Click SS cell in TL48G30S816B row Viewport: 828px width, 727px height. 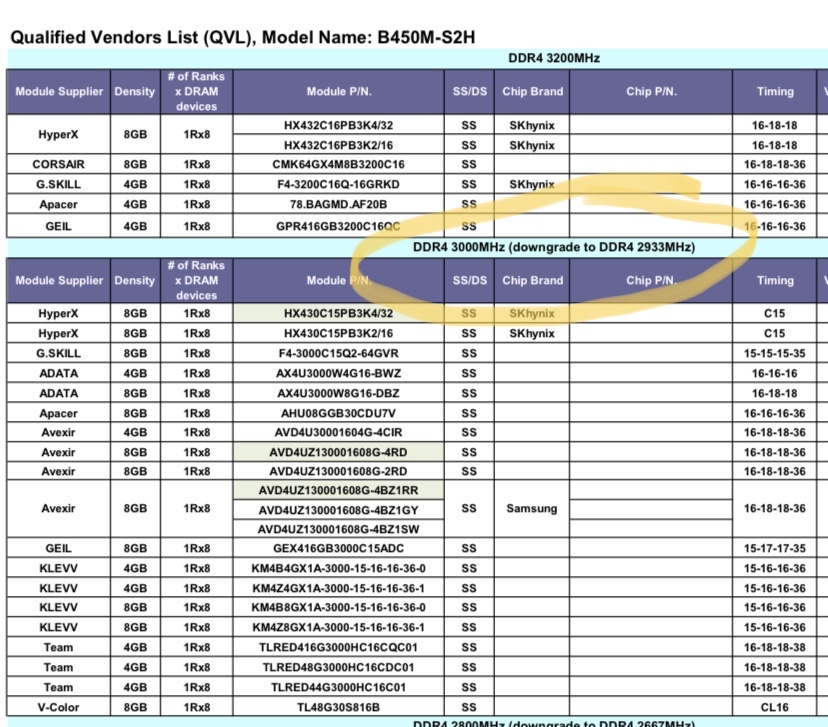coord(469,708)
